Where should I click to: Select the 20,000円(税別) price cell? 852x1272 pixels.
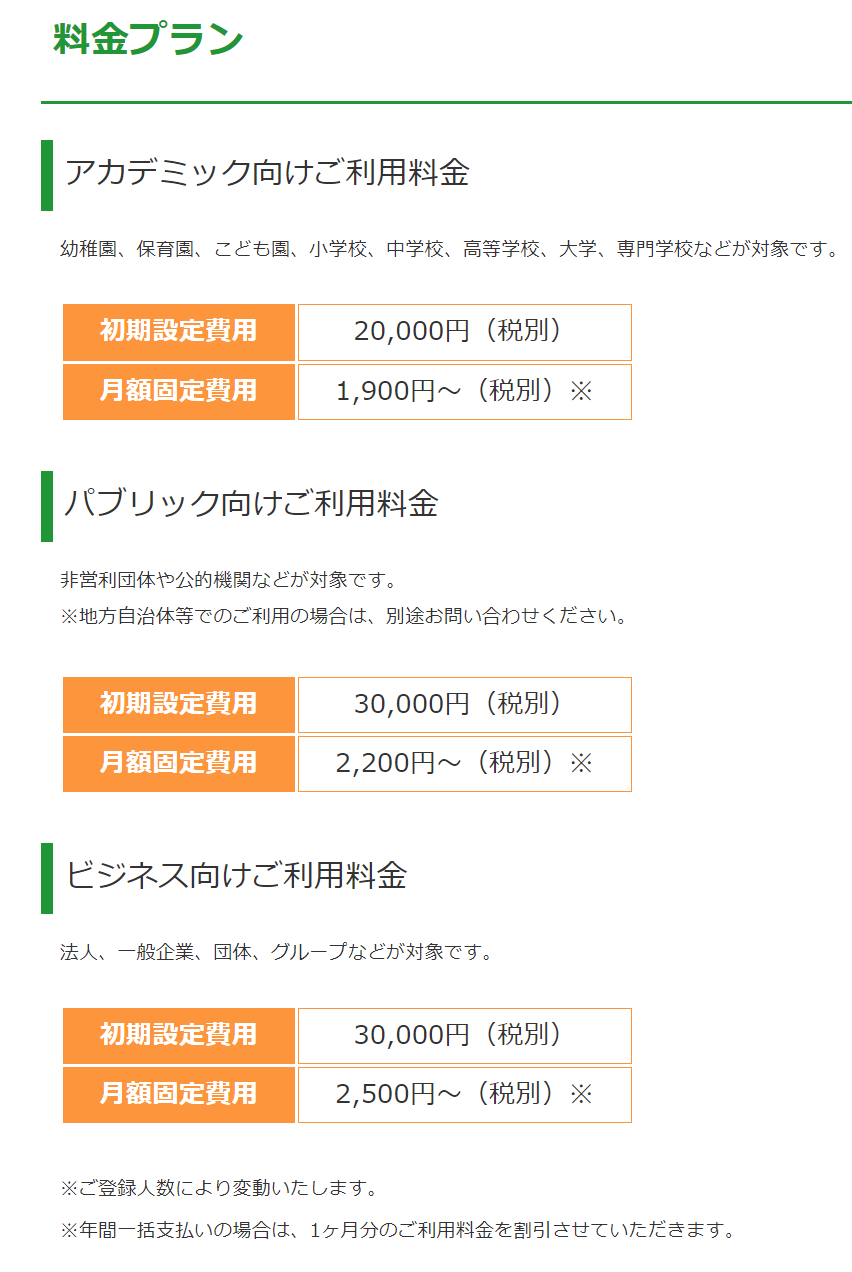pos(465,332)
